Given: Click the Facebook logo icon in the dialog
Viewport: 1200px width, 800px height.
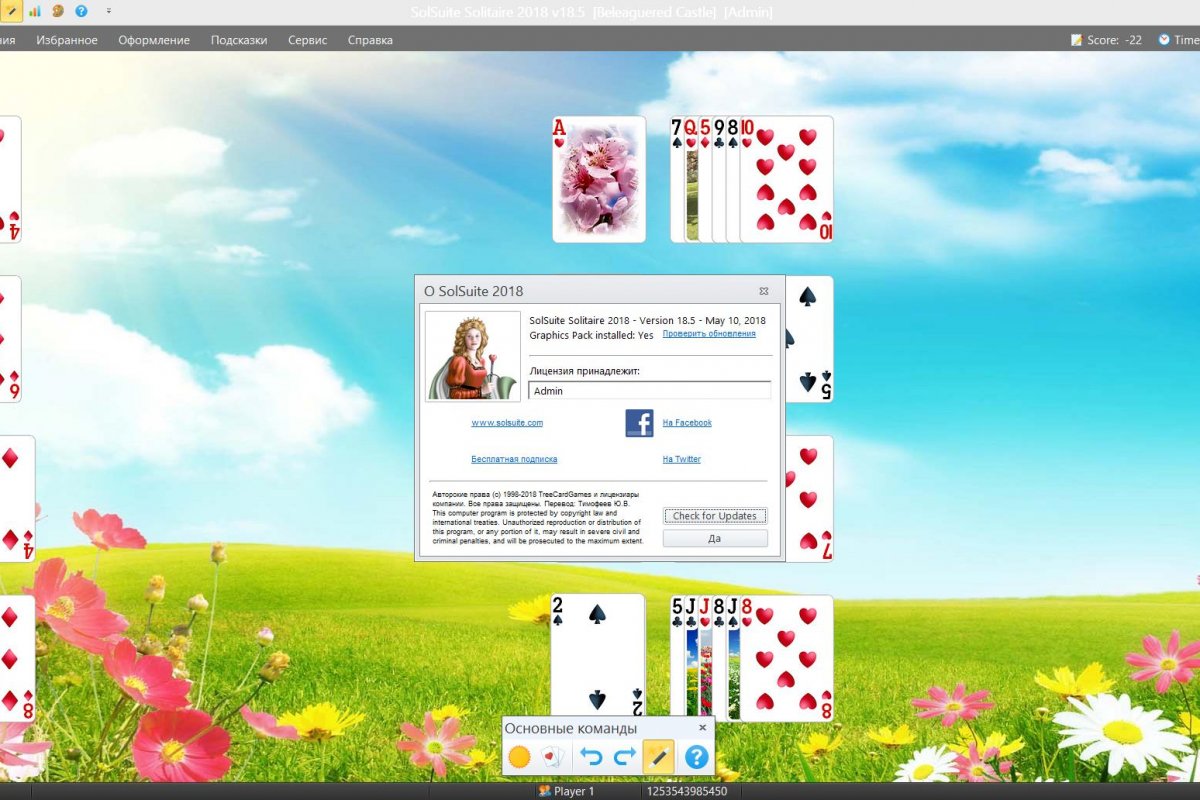Looking at the screenshot, I should click(639, 423).
